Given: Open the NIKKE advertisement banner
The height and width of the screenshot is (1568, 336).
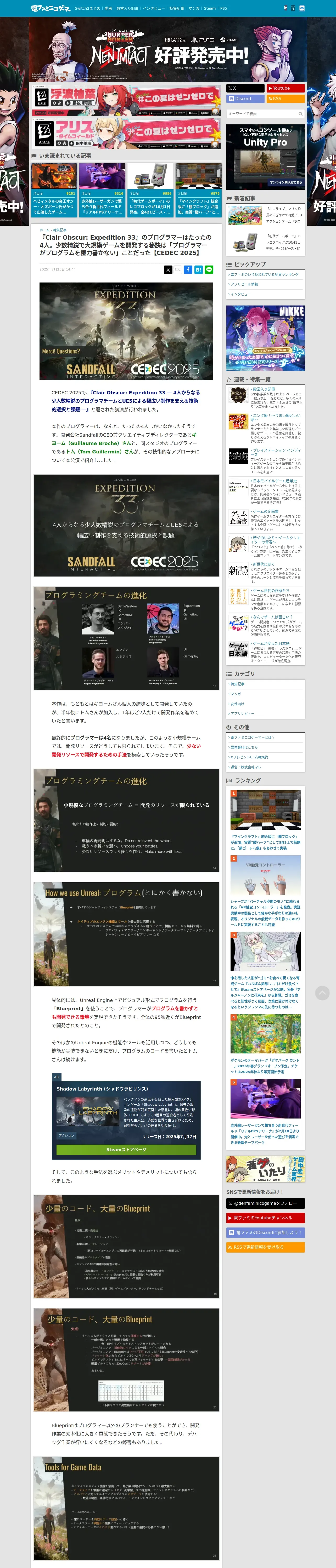Looking at the screenshot, I should [265, 338].
